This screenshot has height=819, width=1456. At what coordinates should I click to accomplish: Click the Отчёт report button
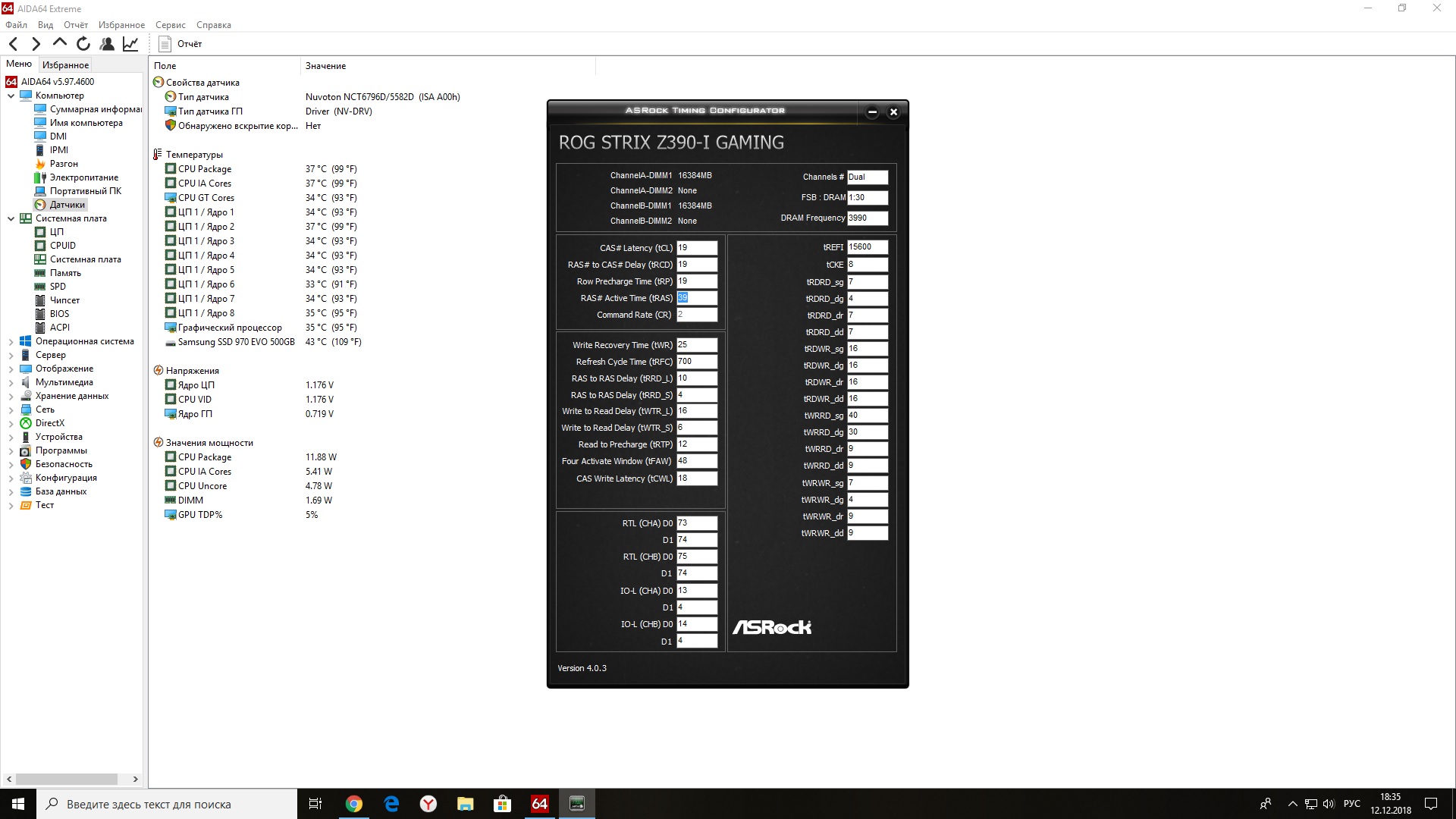pos(180,44)
